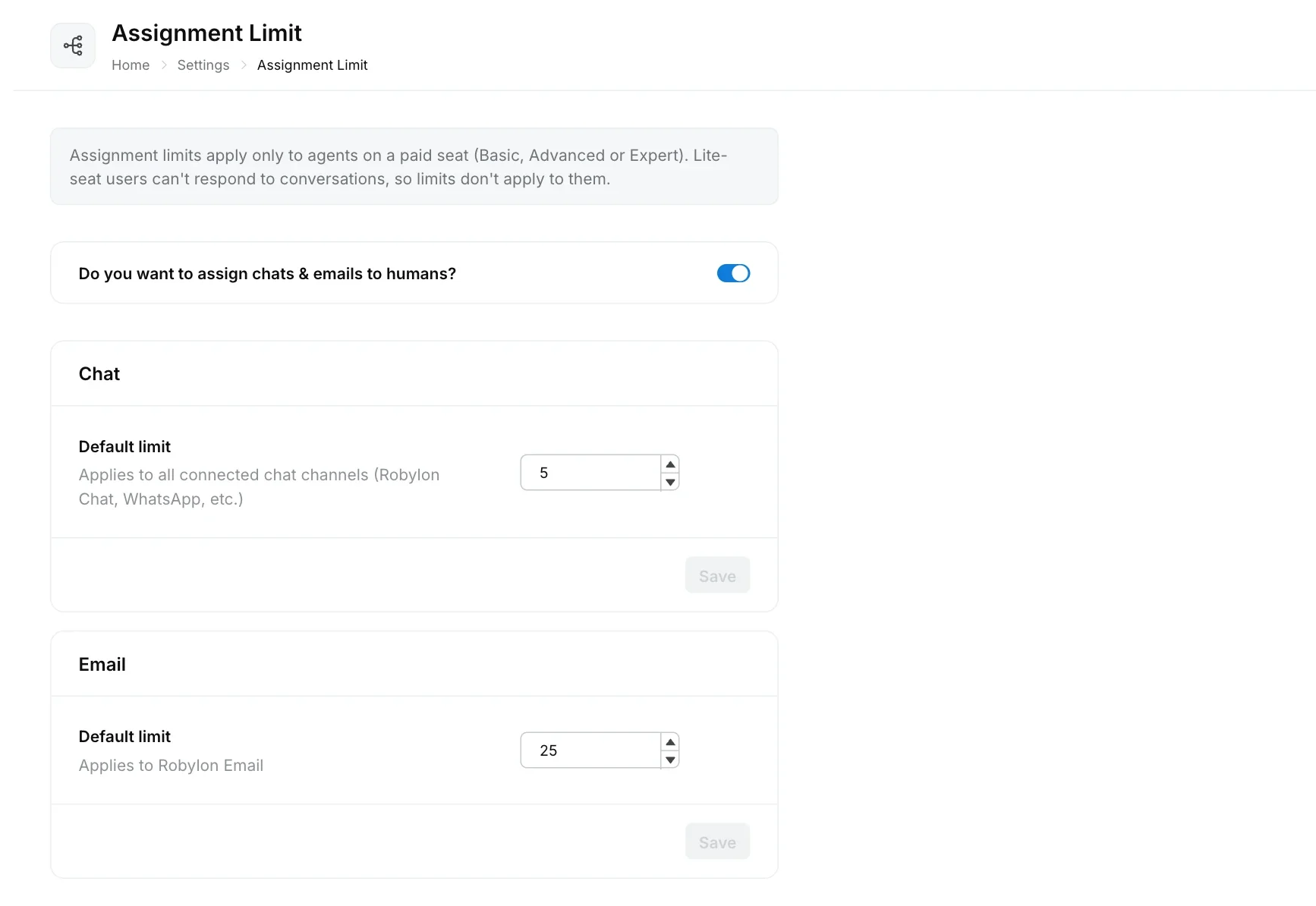Click the Assignment Limit breadcrumb
Screen dimensions: 1316x906
point(312,65)
